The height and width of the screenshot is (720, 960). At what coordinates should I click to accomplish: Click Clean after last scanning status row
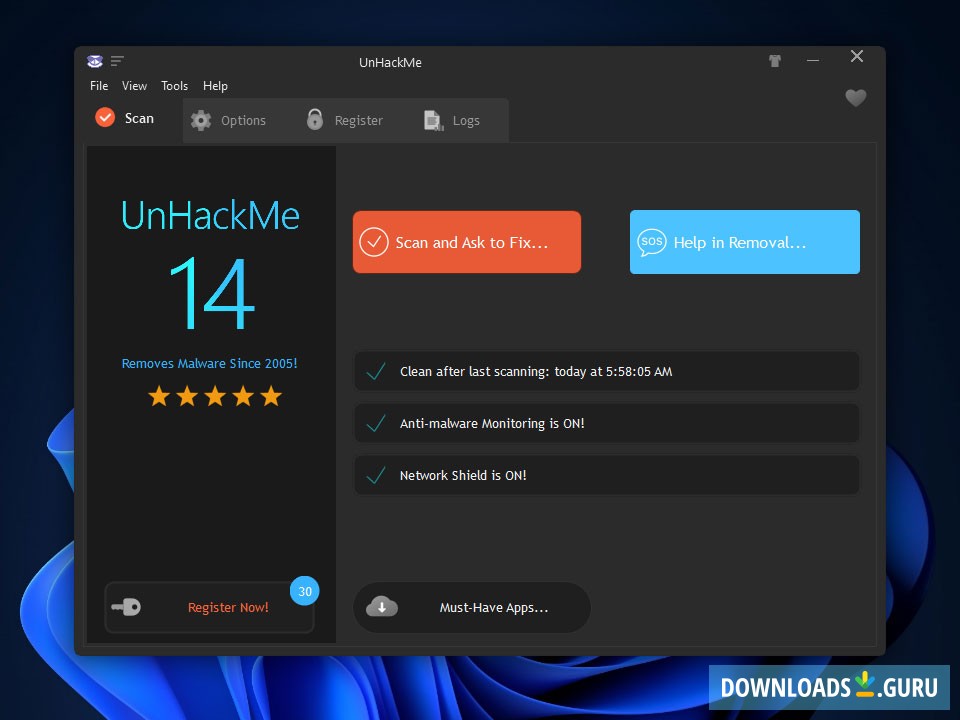[607, 371]
